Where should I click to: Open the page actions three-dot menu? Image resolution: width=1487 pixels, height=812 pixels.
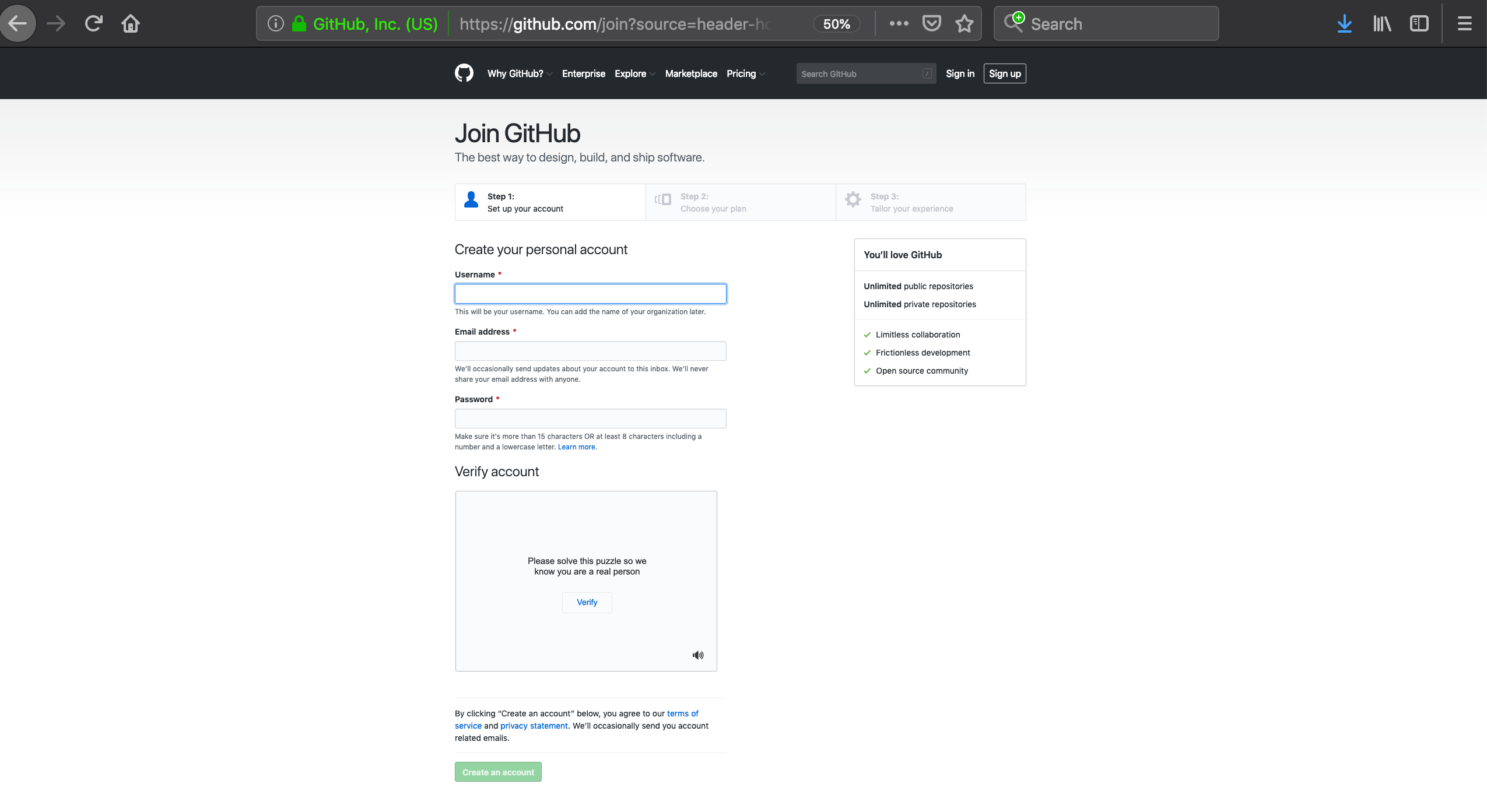(899, 23)
